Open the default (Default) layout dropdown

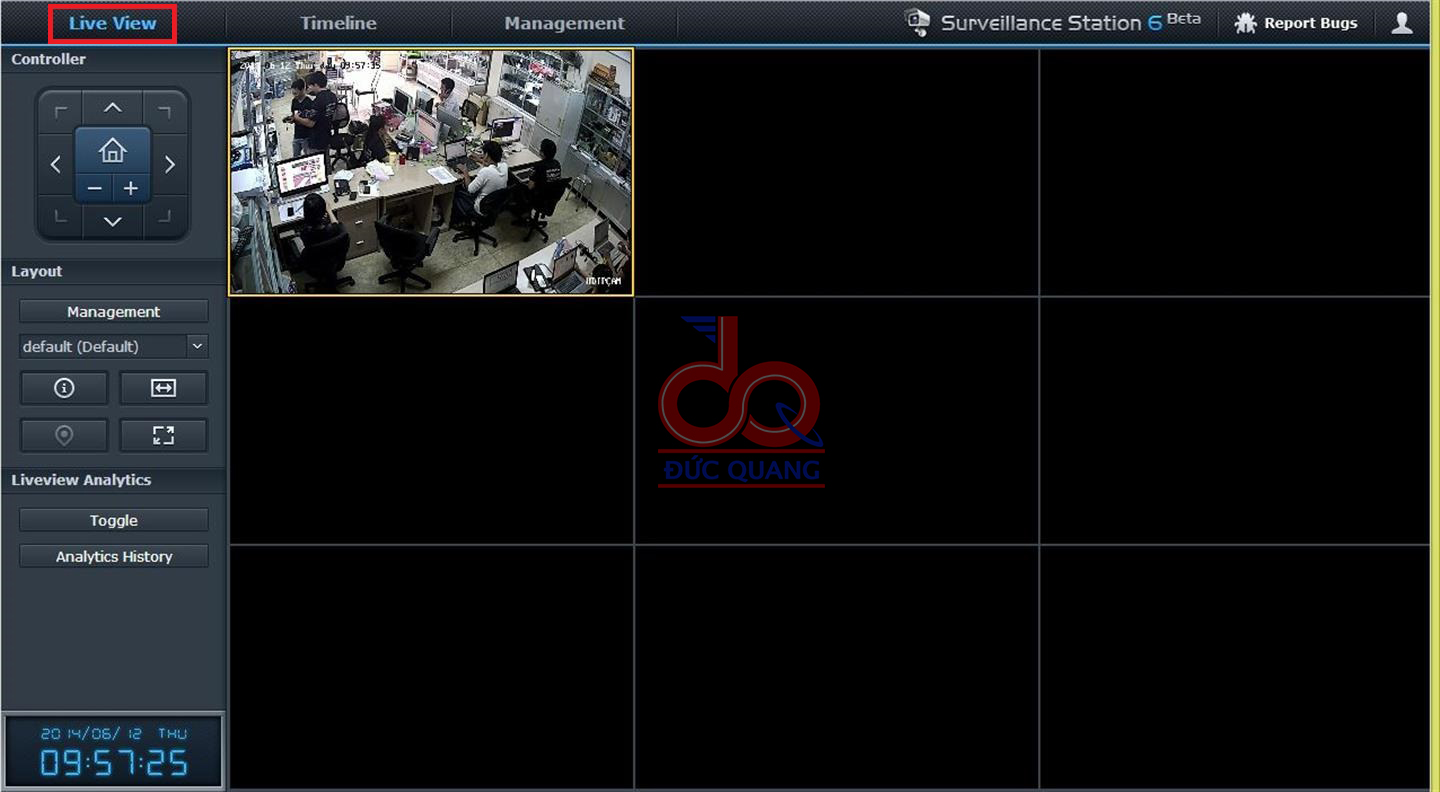tap(114, 346)
